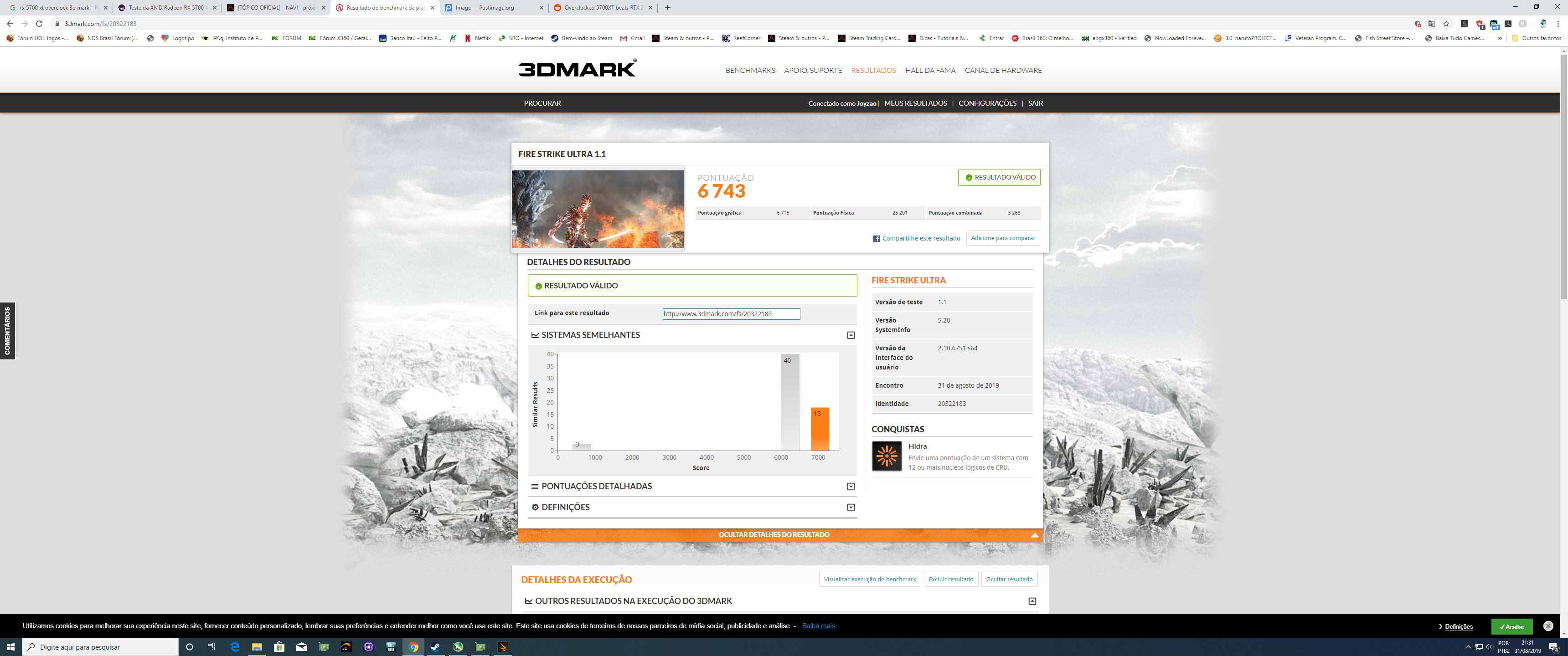Open Meus Resultados
The width and height of the screenshot is (1568, 656).
[x=915, y=103]
